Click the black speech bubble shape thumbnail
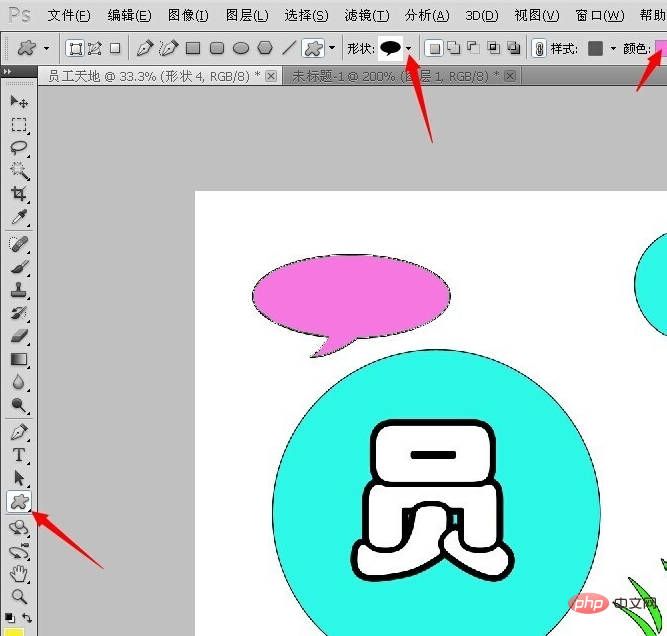The image size is (667, 636). pyautogui.click(x=391, y=48)
